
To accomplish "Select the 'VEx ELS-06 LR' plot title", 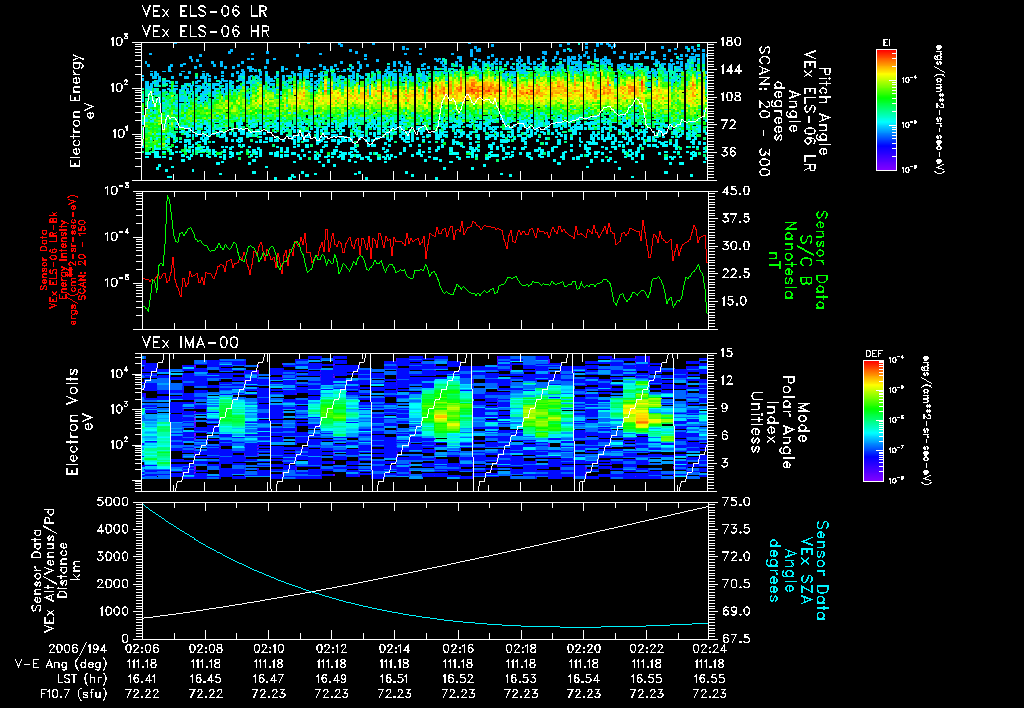I will [x=204, y=12].
